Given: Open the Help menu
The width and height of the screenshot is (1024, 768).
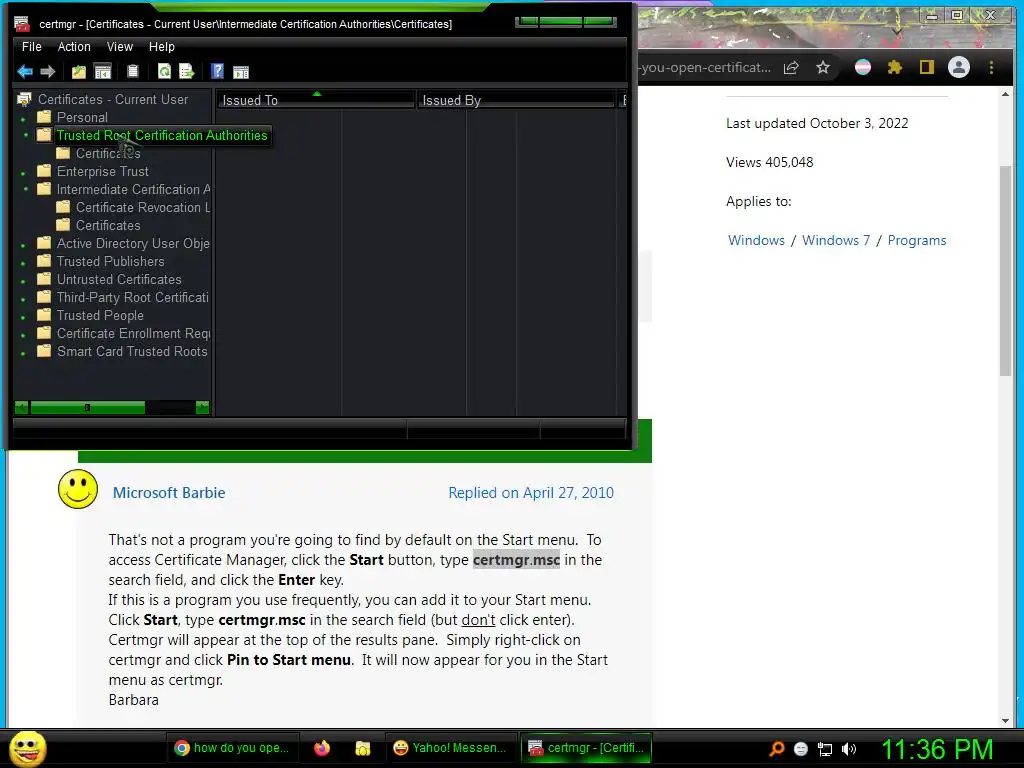Looking at the screenshot, I should click(x=161, y=46).
